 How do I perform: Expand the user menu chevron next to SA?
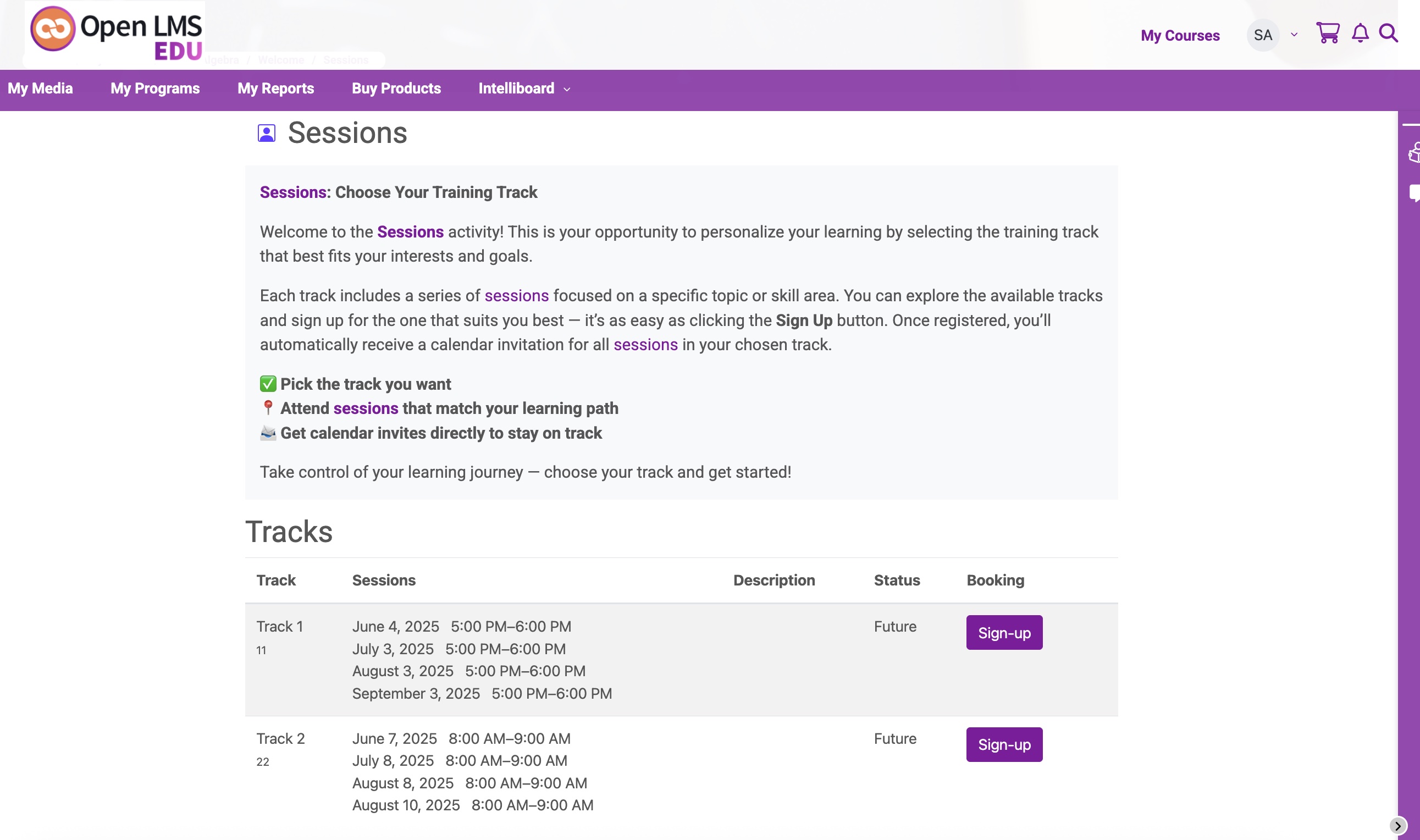click(x=1294, y=35)
